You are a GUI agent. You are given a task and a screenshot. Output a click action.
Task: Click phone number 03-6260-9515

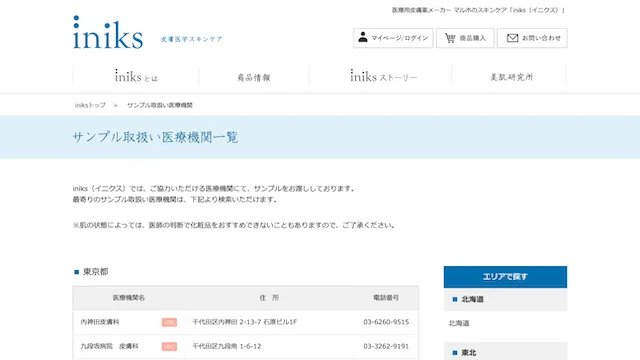coord(386,322)
